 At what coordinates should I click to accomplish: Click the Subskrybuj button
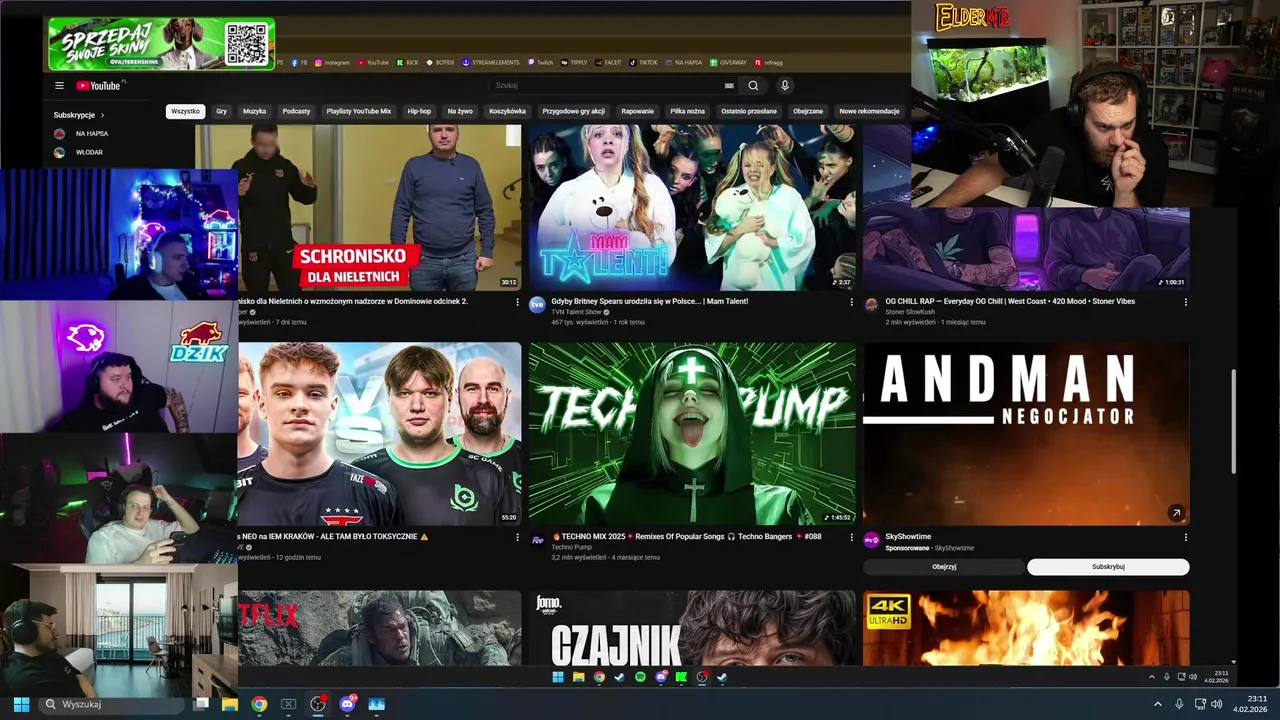click(1108, 567)
